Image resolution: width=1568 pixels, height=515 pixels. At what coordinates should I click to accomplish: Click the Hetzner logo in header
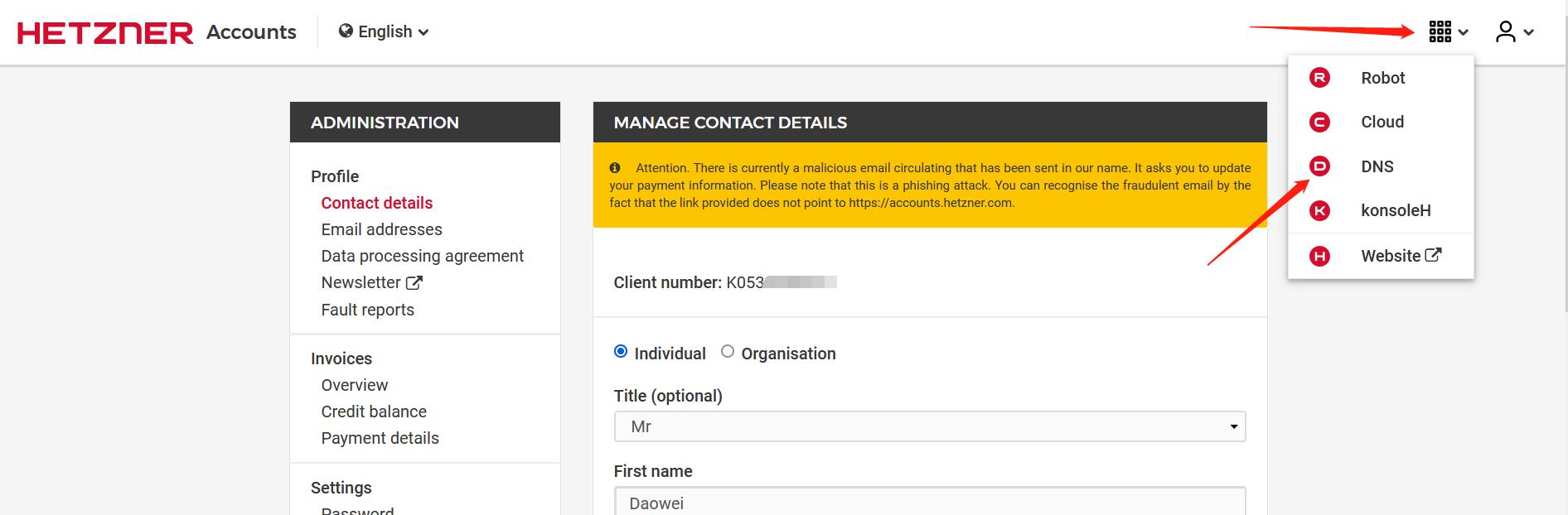coord(105,32)
